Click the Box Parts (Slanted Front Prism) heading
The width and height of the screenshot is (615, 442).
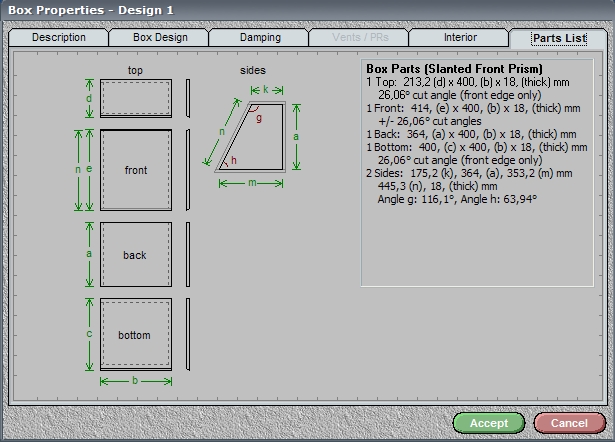click(454, 69)
